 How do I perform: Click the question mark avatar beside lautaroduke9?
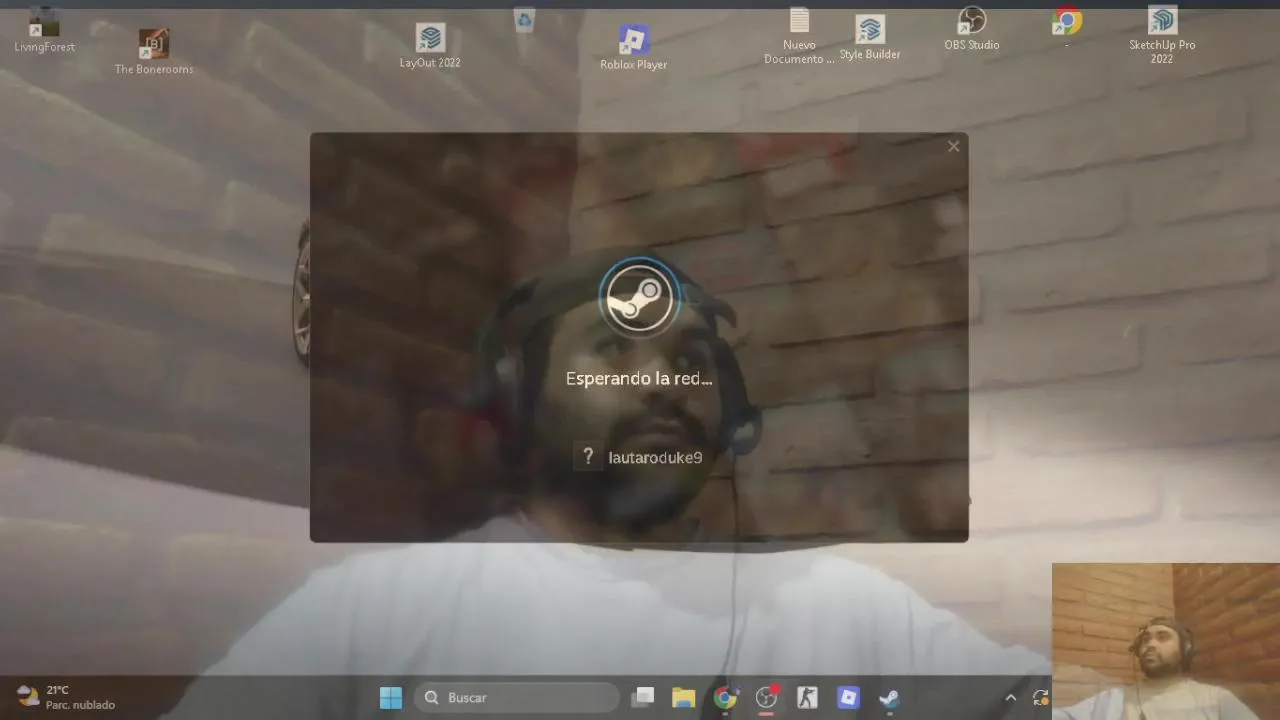588,457
